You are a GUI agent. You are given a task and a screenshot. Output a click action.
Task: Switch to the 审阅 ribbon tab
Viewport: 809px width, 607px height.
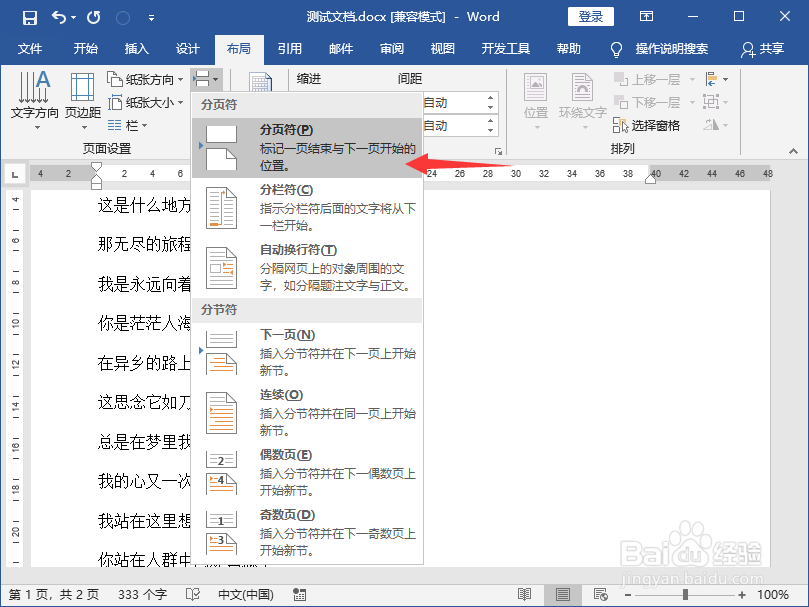pyautogui.click(x=392, y=47)
